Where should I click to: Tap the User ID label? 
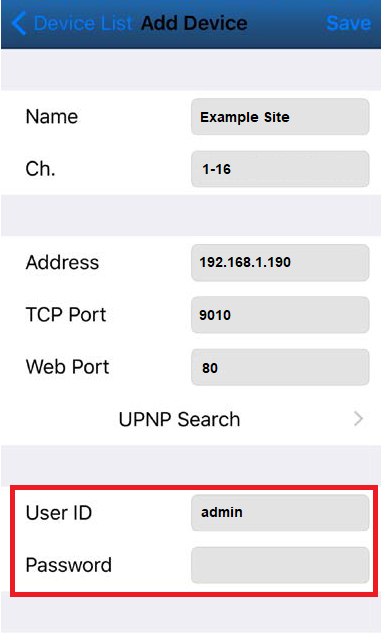click(59, 513)
